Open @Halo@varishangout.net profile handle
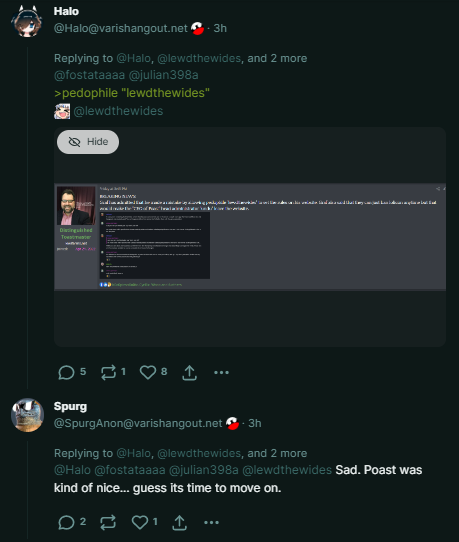 (121, 28)
